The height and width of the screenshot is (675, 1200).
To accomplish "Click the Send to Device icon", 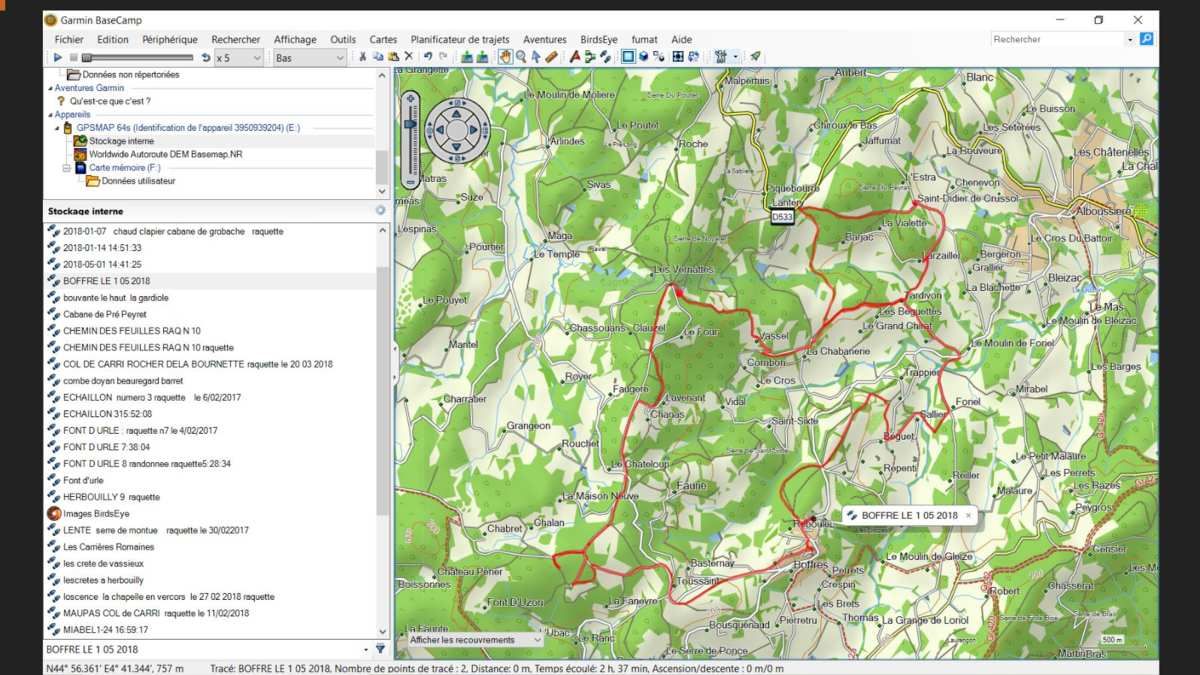I will [x=467, y=57].
